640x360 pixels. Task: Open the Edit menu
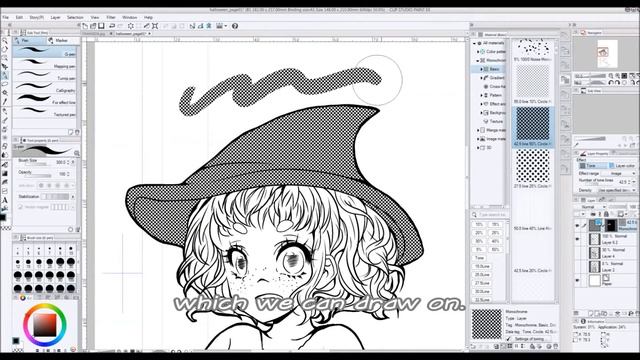pos(19,18)
